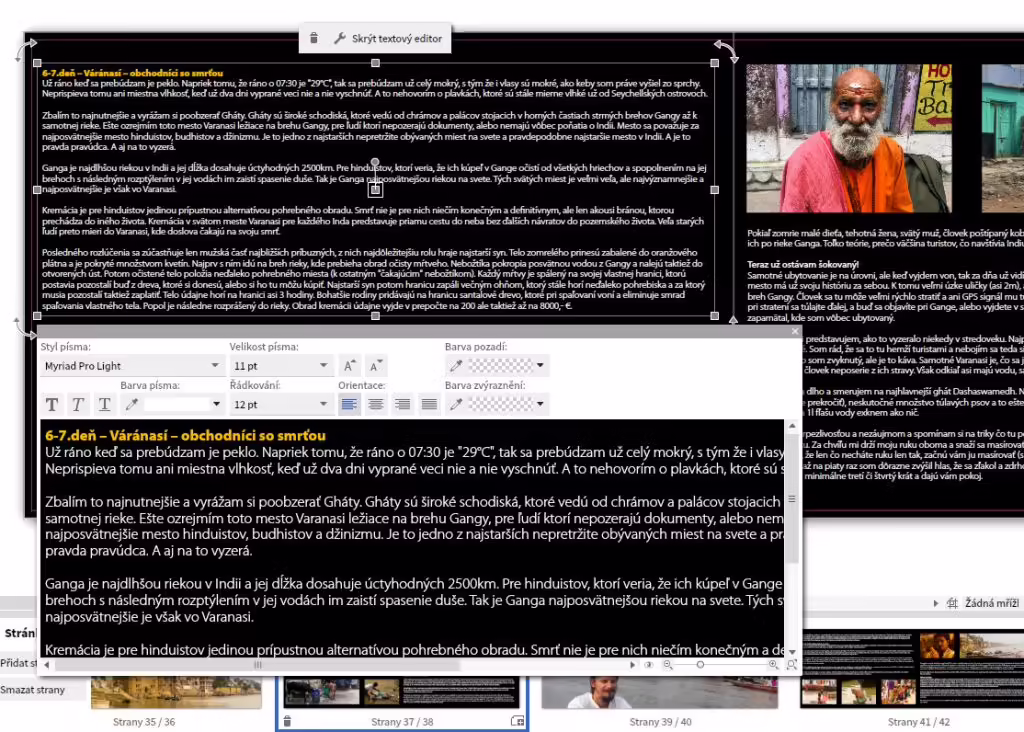This screenshot has width=1024, height=732.
Task: Click the horizontal scroll right arrow
Action: tap(632, 665)
